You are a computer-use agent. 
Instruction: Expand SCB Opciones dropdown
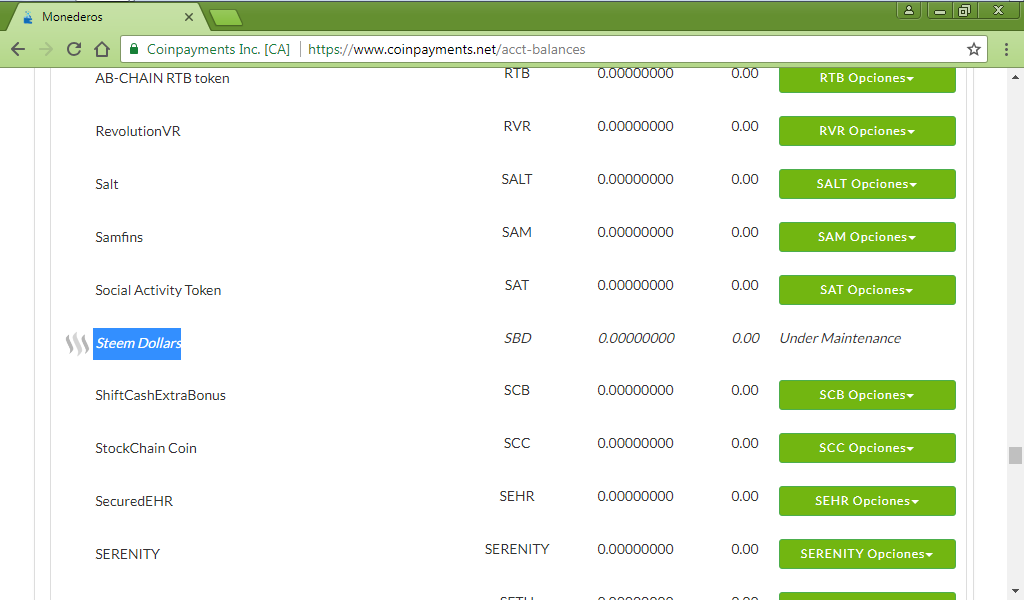[x=867, y=395]
